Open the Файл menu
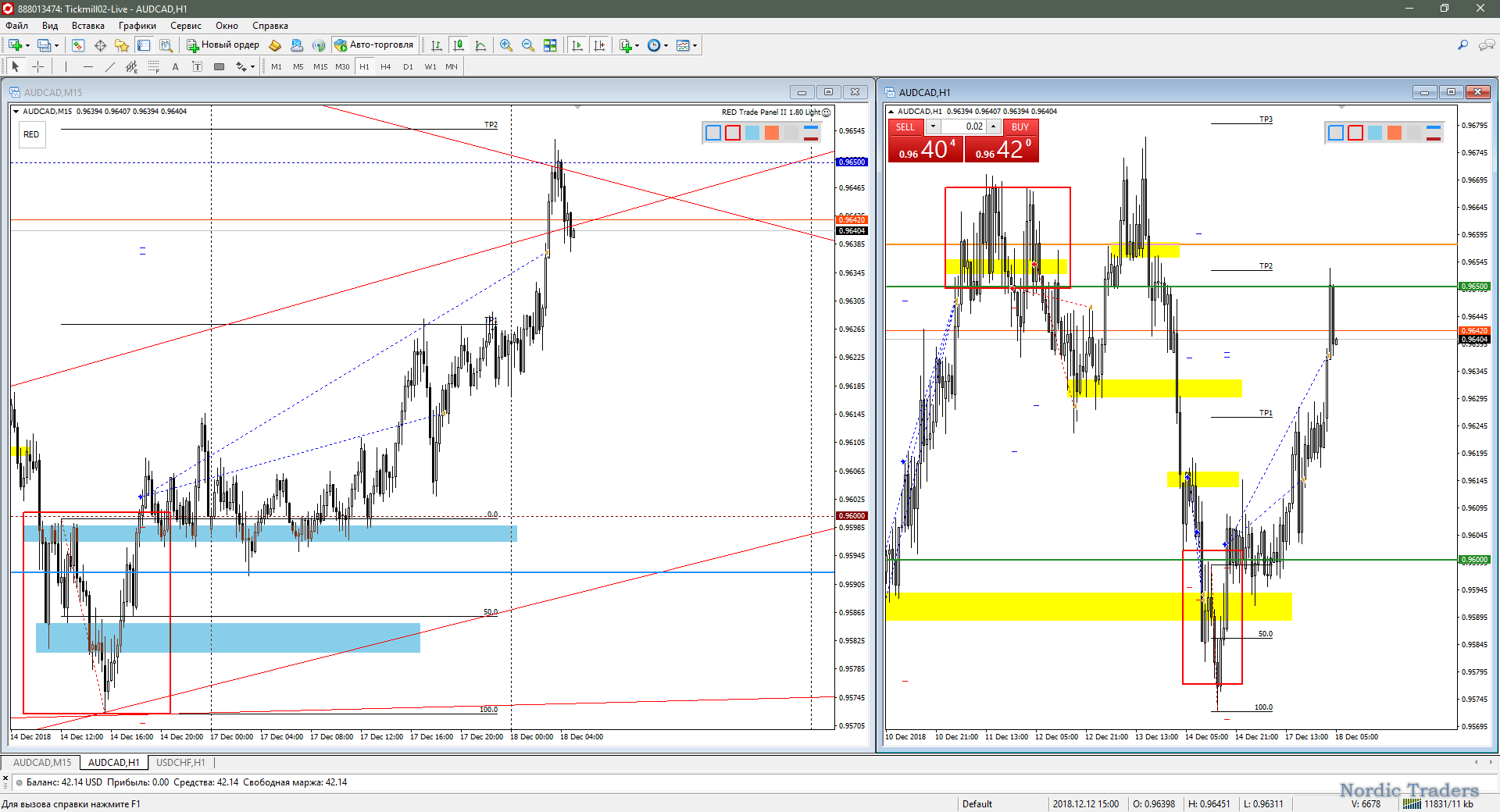 [17, 26]
